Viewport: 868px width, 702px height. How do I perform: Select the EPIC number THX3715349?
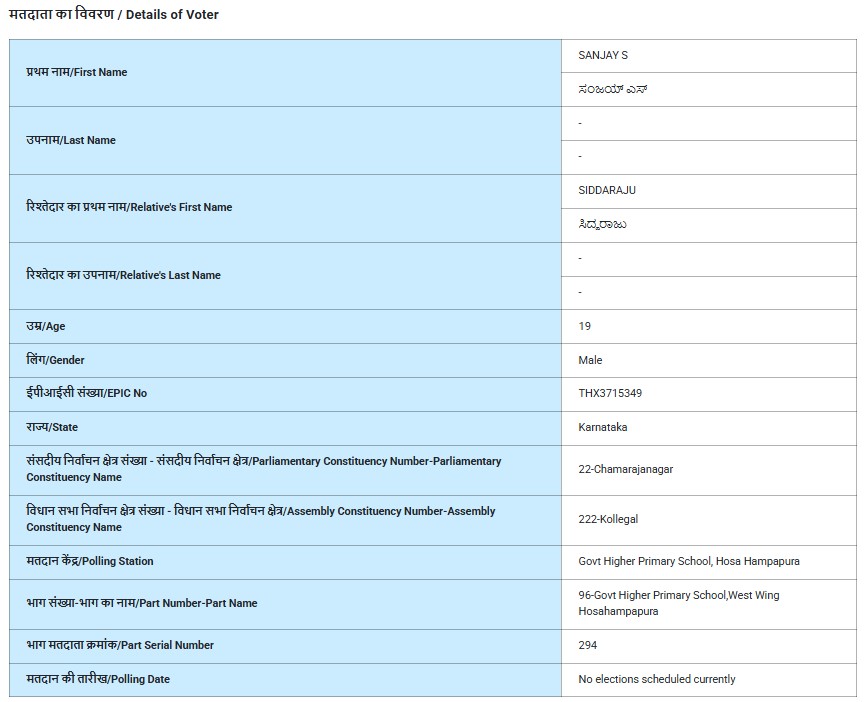tap(610, 394)
